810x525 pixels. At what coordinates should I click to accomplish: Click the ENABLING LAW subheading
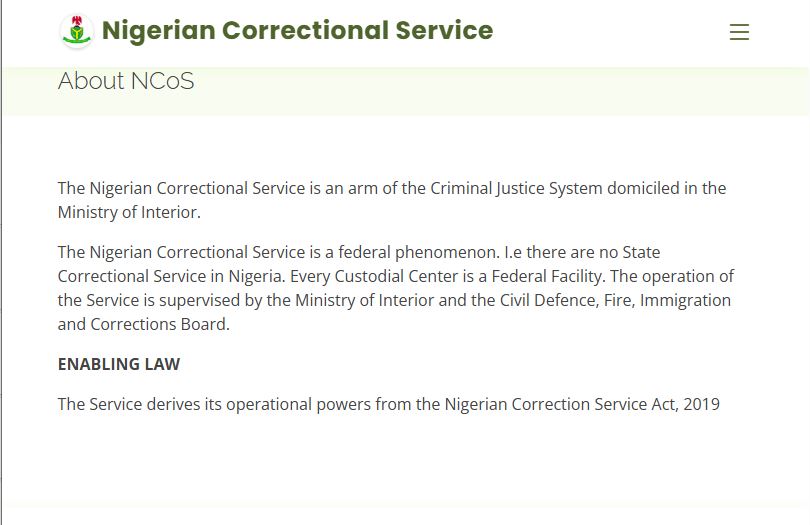click(119, 364)
